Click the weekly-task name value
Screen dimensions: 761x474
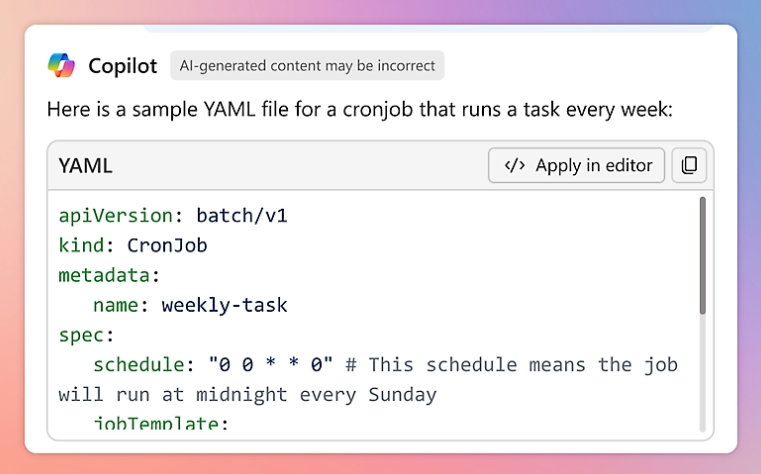224,305
